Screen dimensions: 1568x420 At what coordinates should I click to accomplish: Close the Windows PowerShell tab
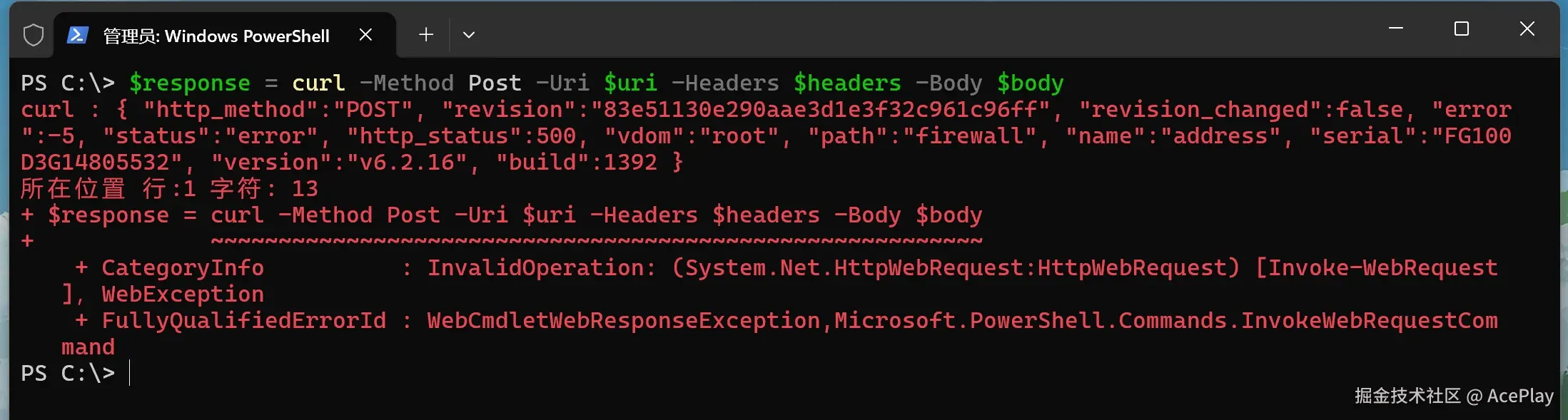coord(365,35)
